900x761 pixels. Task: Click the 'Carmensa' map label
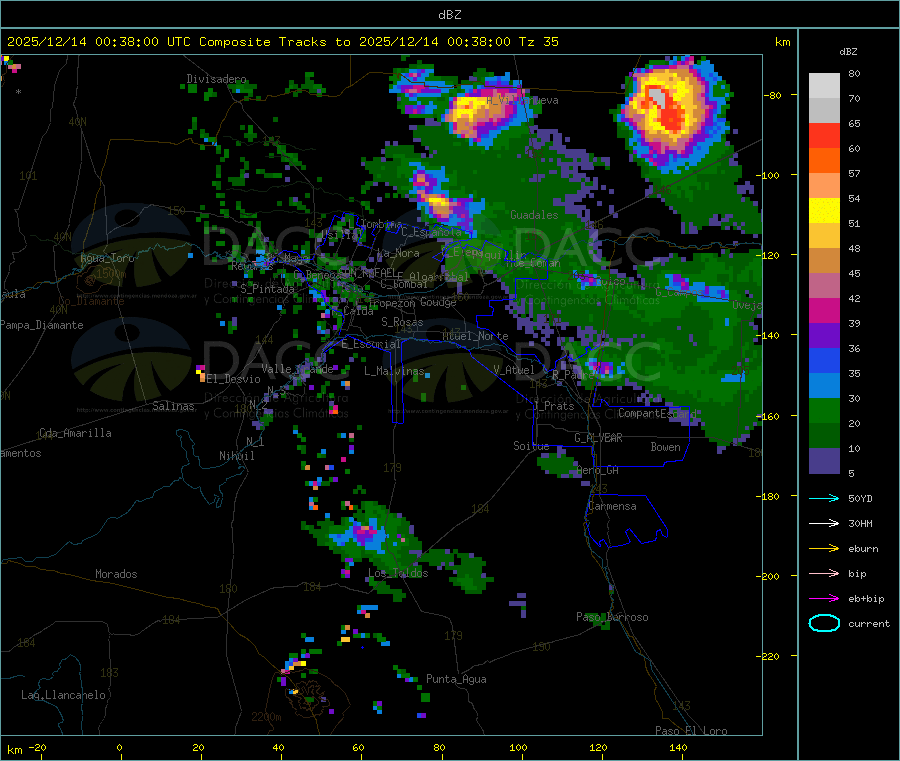point(612,506)
